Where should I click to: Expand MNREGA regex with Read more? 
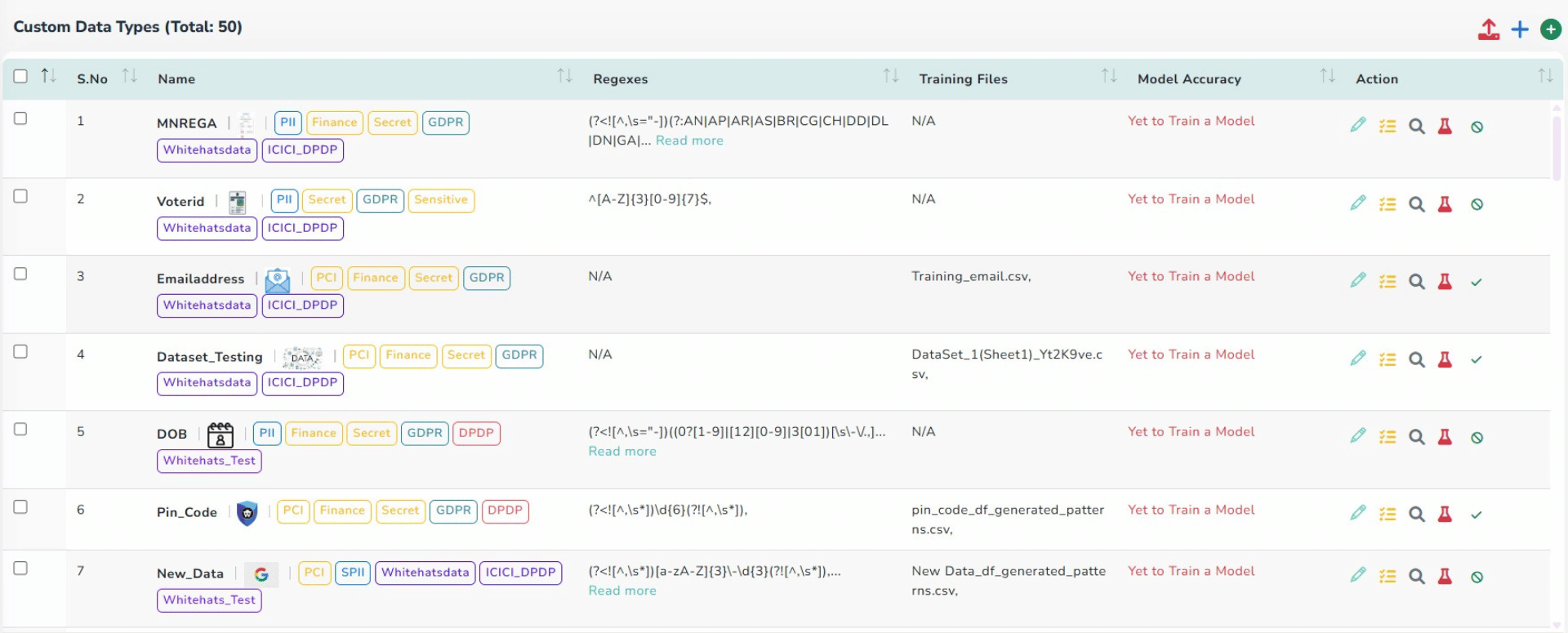click(688, 140)
